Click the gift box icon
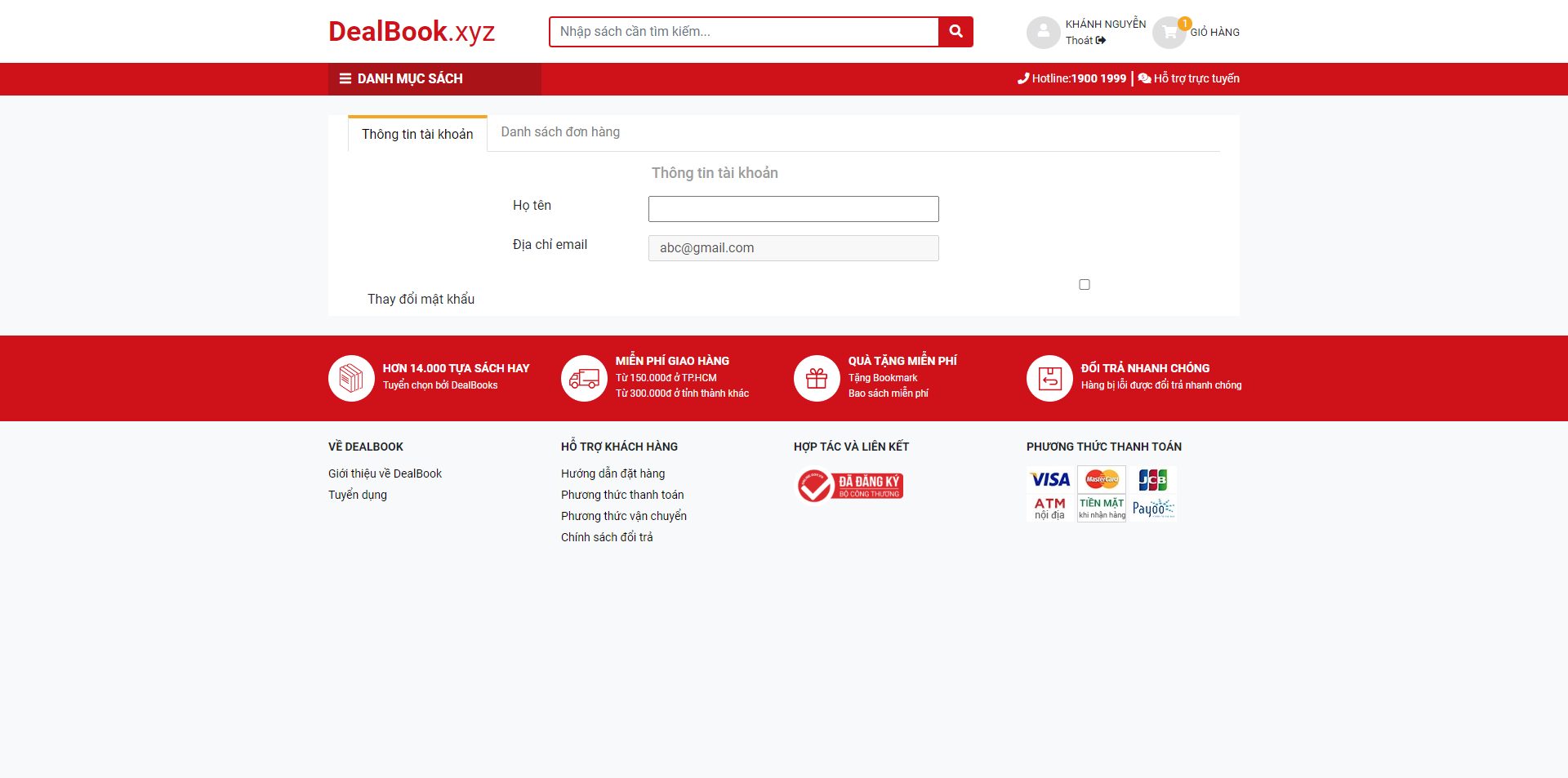The height and width of the screenshot is (778, 1568). [x=817, y=378]
